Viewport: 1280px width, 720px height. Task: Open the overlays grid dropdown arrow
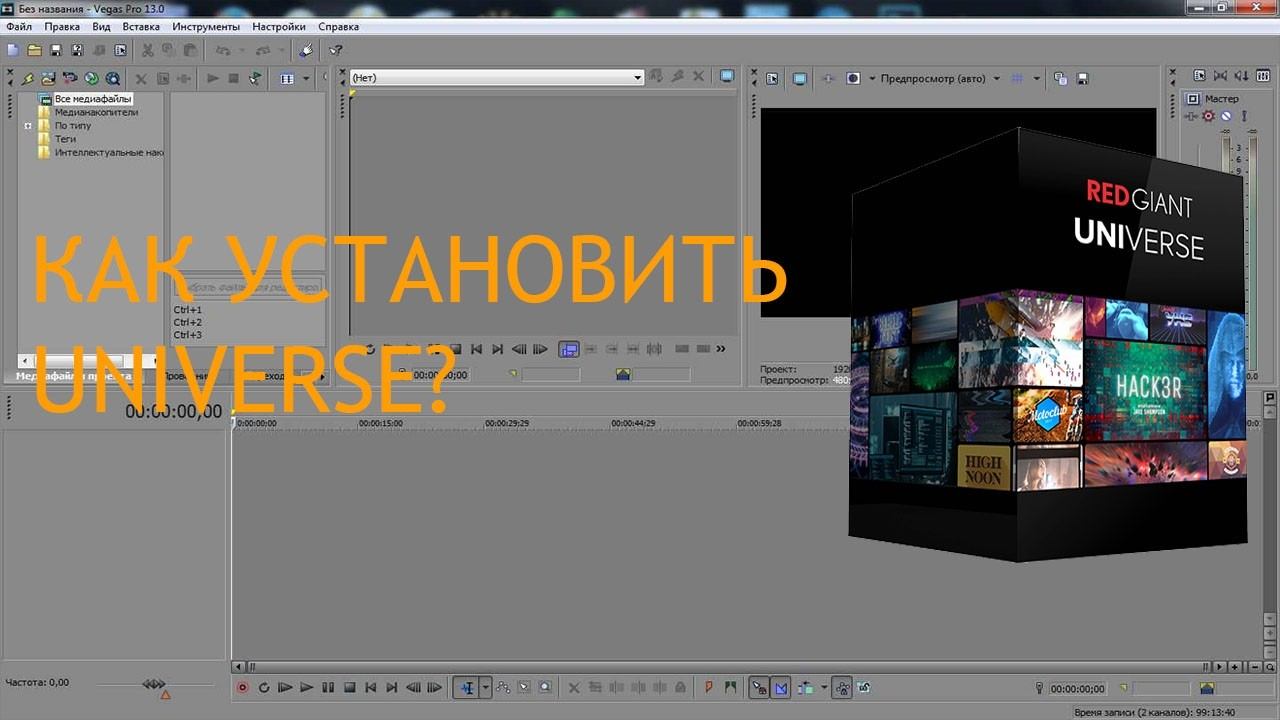click(1037, 78)
